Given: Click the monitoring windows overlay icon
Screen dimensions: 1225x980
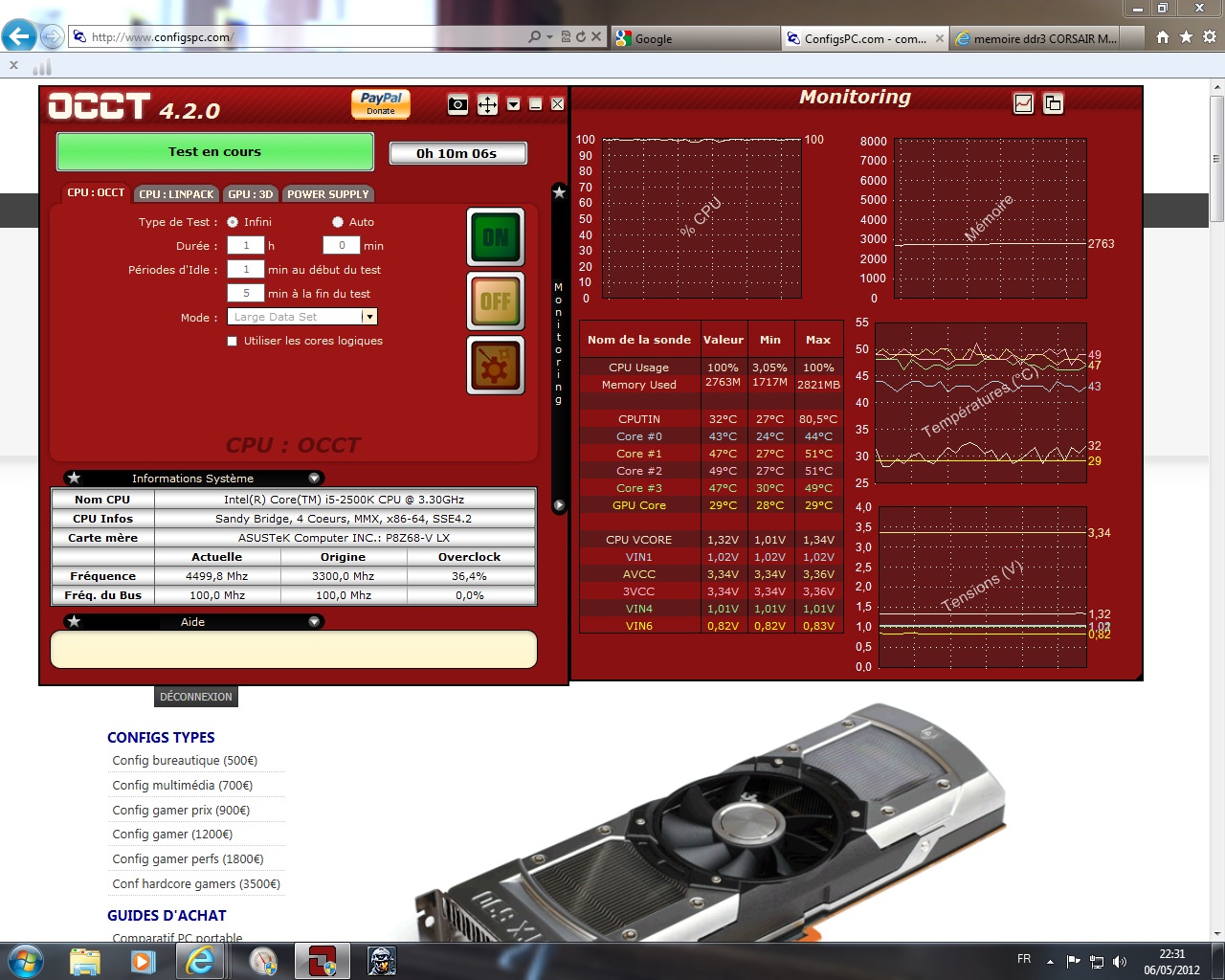Looking at the screenshot, I should pos(1053,103).
